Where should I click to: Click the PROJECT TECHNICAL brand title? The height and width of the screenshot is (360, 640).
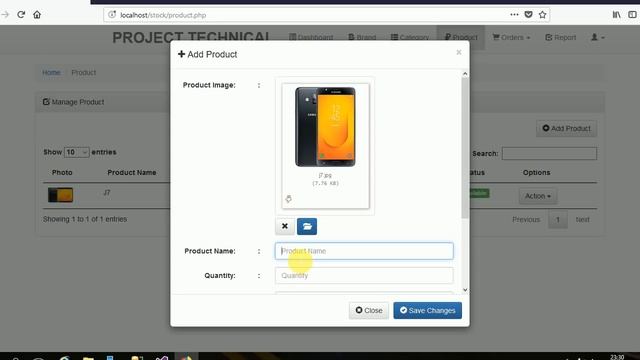pos(191,38)
